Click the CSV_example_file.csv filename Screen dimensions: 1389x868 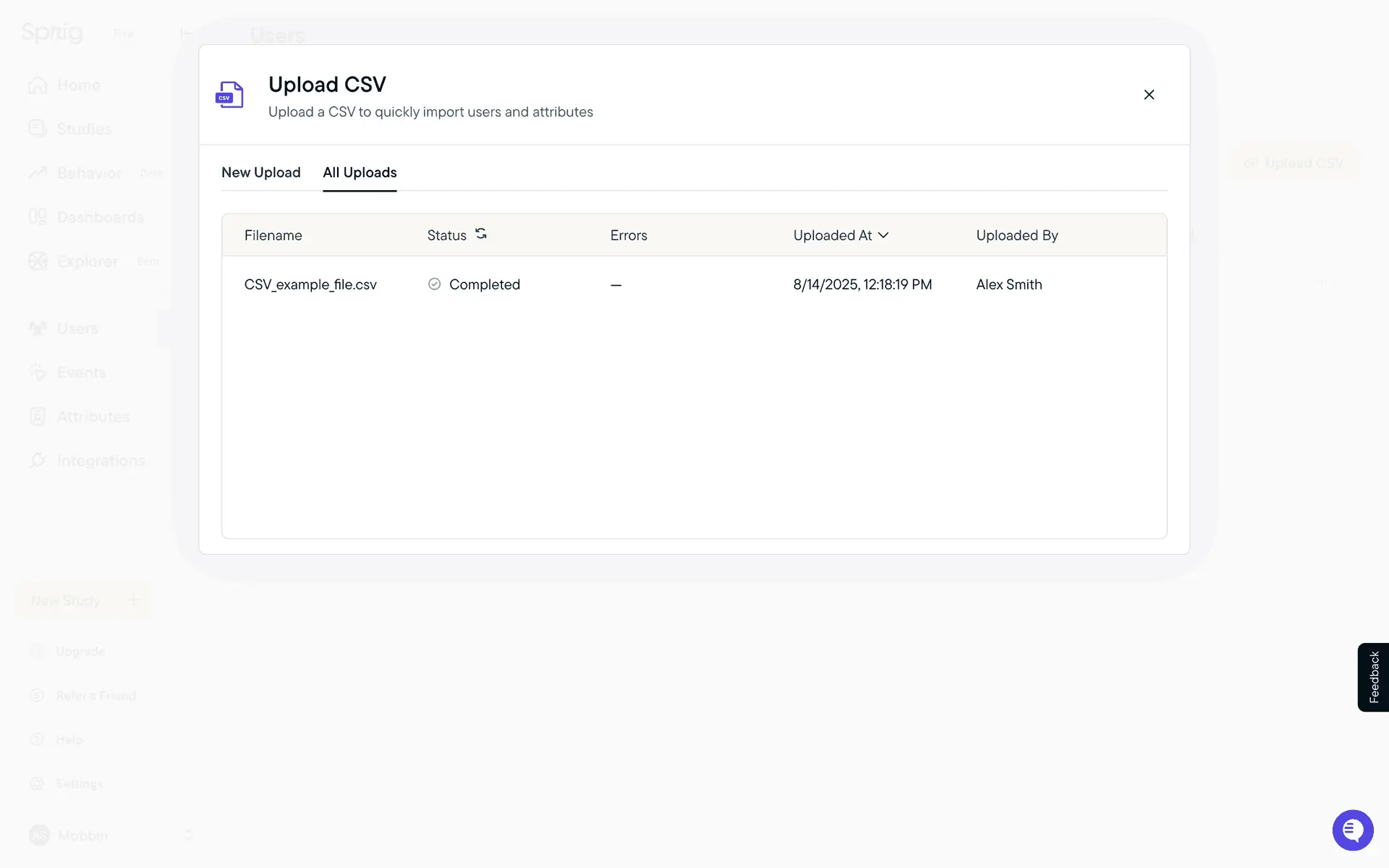tap(310, 284)
